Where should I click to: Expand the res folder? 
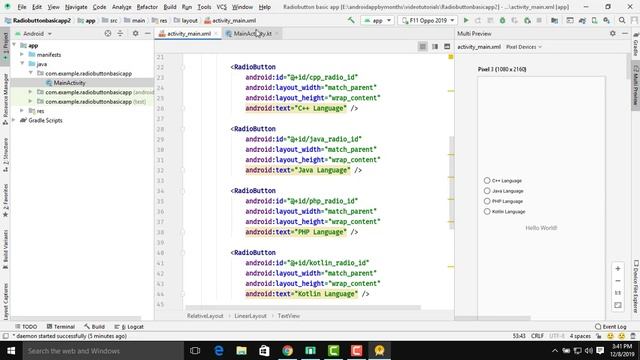pyautogui.click(x=22, y=111)
